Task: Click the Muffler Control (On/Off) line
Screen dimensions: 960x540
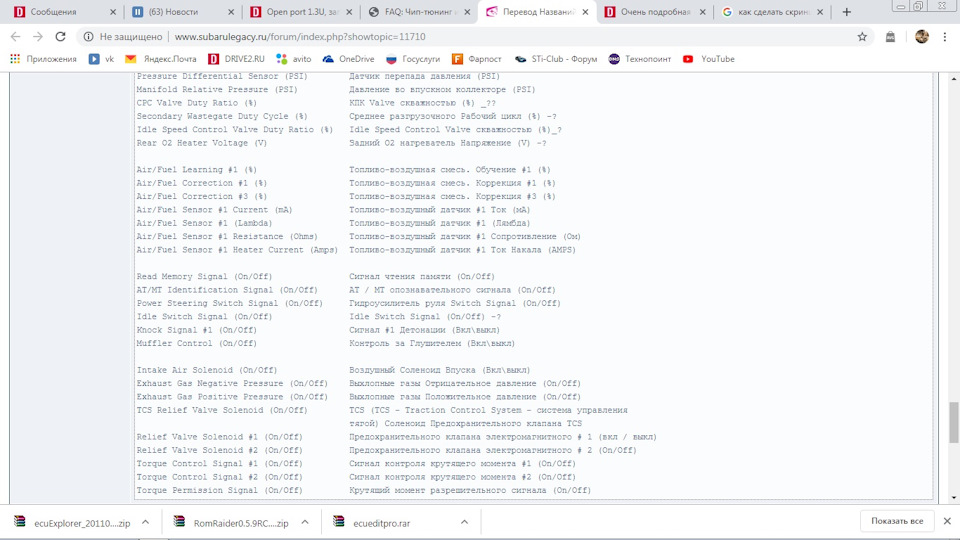Action: click(197, 343)
